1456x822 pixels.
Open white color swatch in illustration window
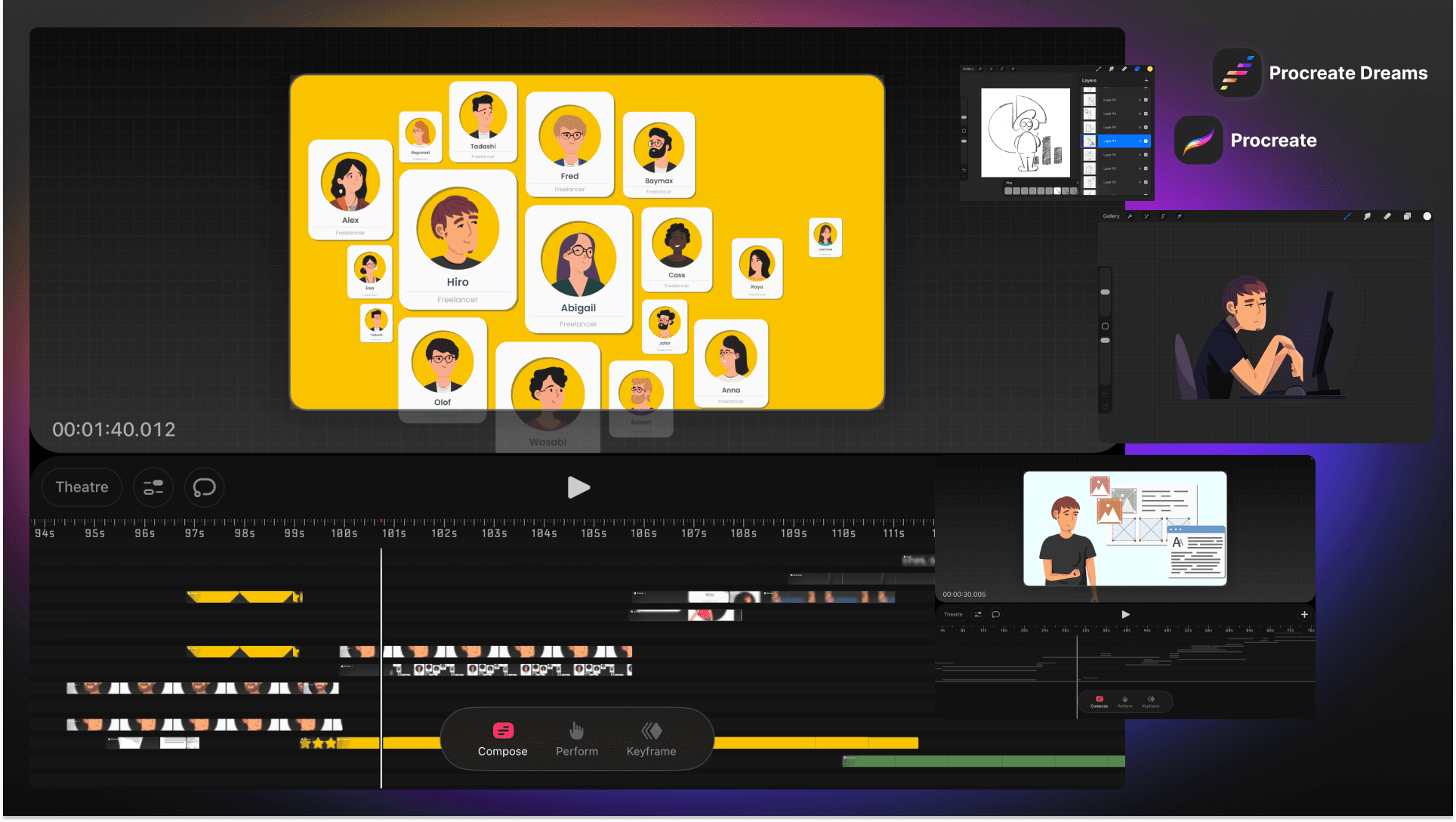pyautogui.click(x=1427, y=216)
